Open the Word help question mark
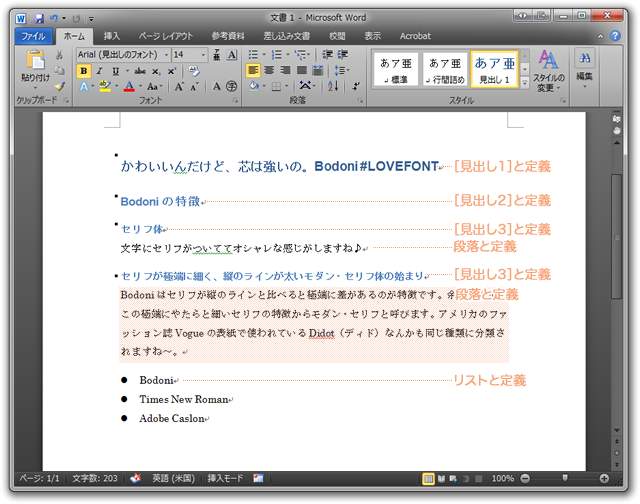This screenshot has height=504, width=640. (616, 36)
